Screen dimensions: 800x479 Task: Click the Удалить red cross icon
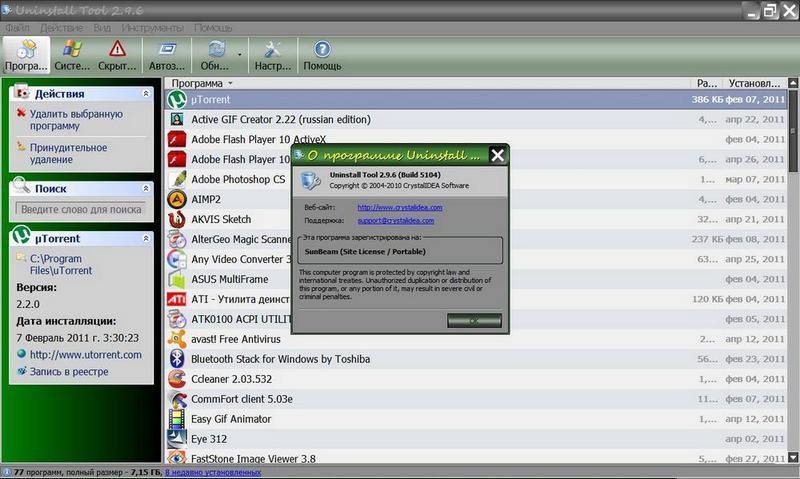pos(21,113)
